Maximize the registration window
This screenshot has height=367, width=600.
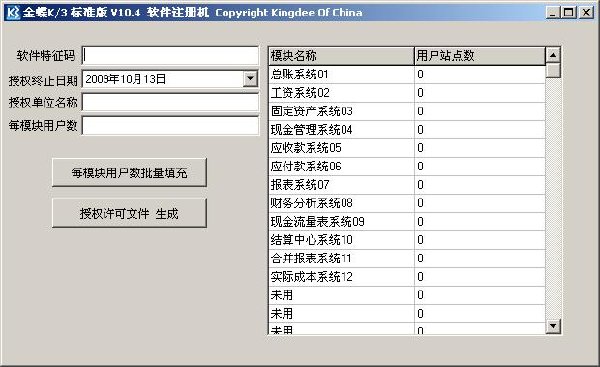coord(568,13)
